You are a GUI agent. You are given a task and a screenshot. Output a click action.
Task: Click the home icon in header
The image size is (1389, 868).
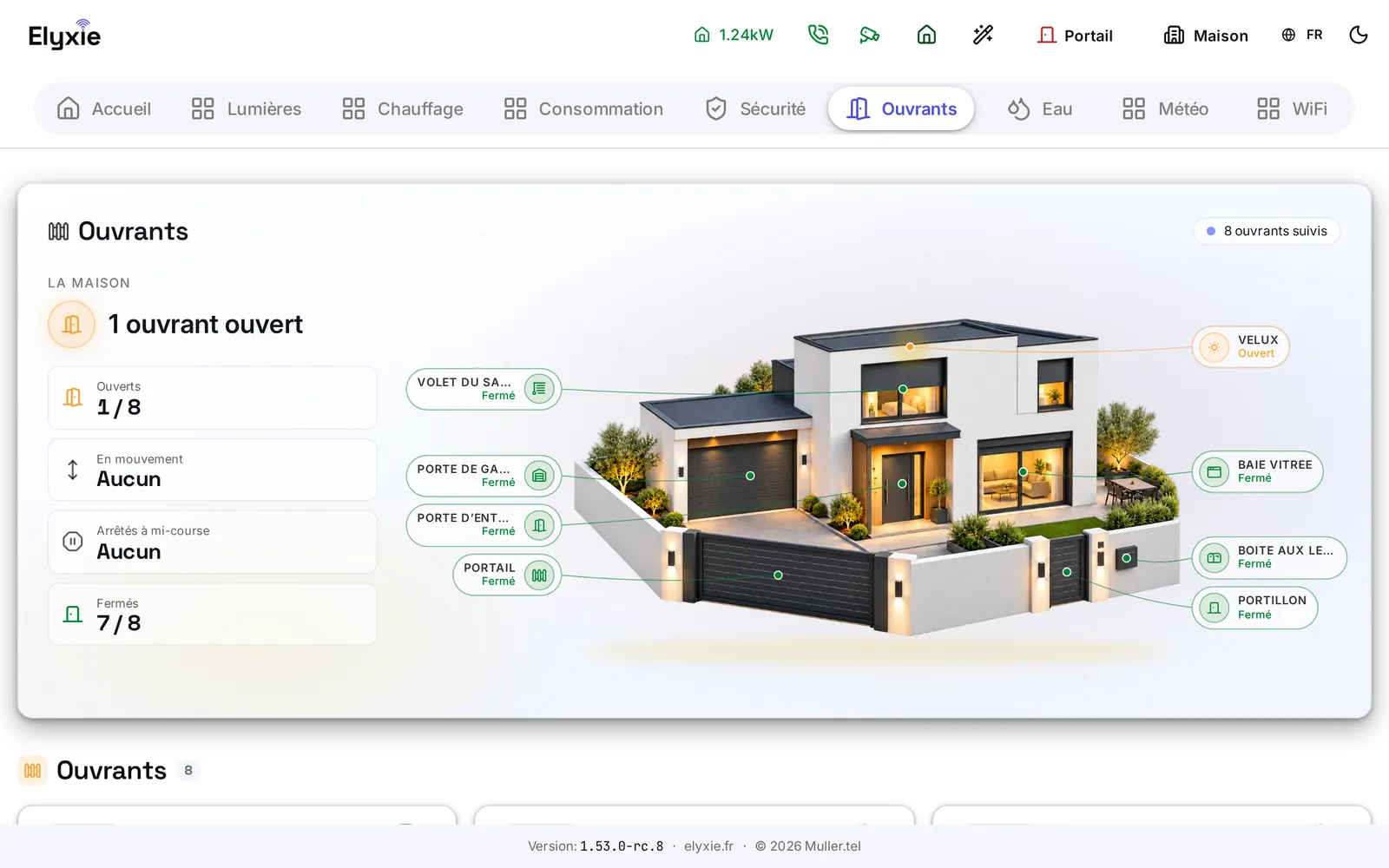(x=926, y=35)
